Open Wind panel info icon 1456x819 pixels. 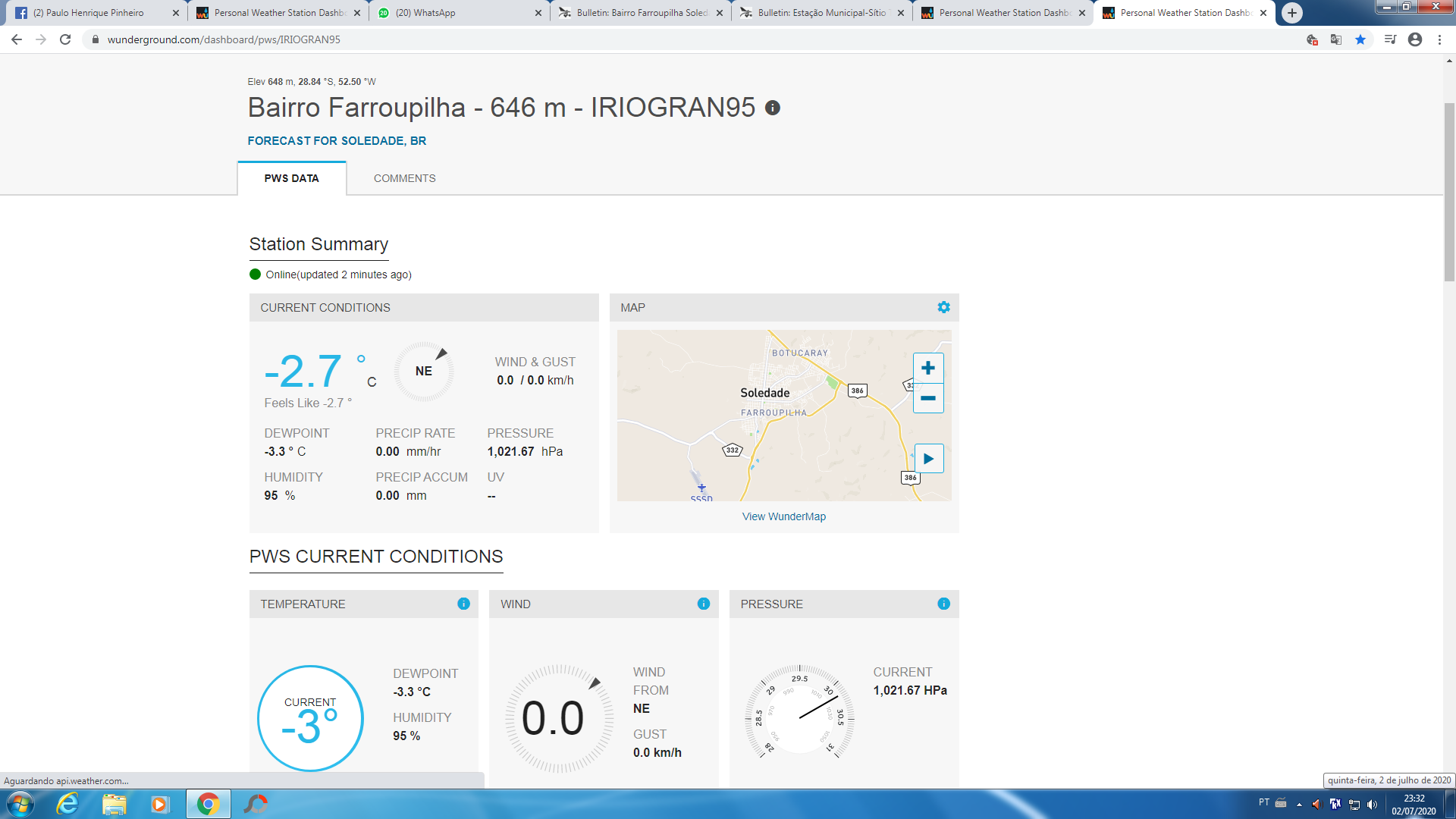tap(704, 604)
